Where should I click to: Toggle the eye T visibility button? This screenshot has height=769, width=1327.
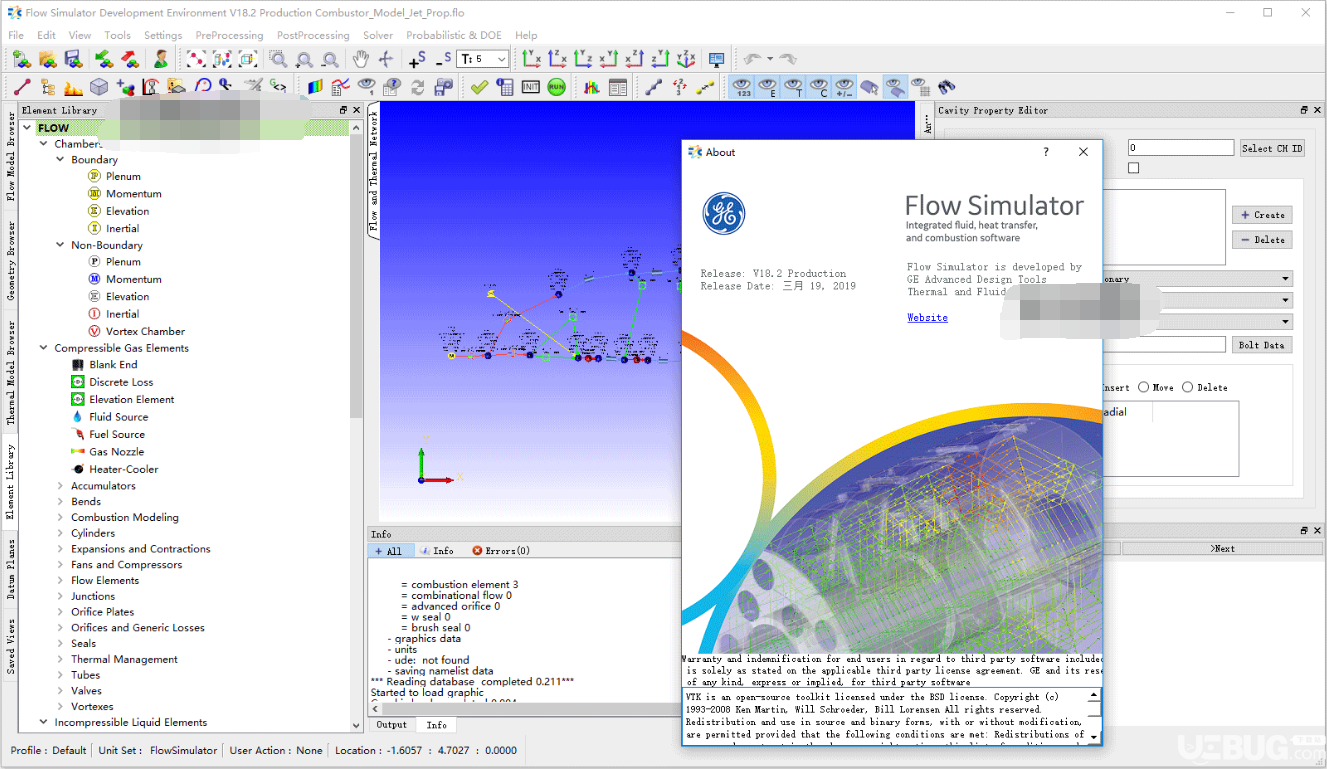pos(793,87)
